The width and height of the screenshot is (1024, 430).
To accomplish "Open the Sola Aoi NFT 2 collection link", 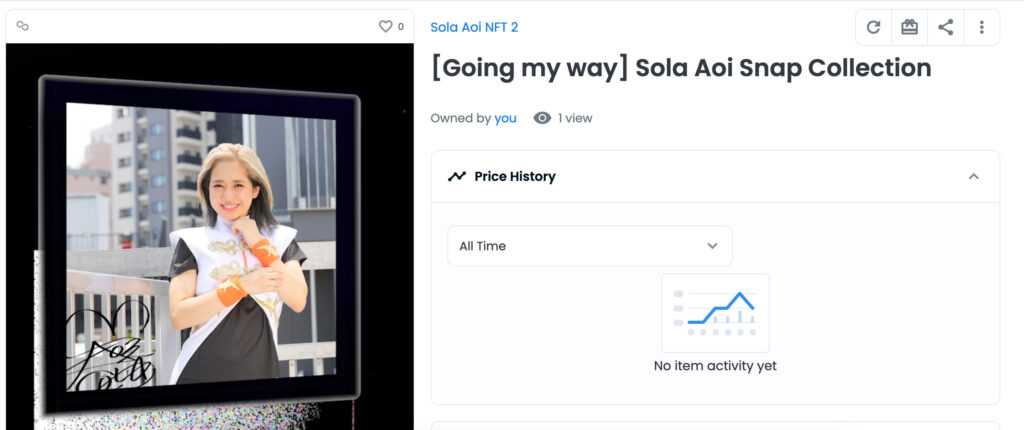I will (x=474, y=27).
